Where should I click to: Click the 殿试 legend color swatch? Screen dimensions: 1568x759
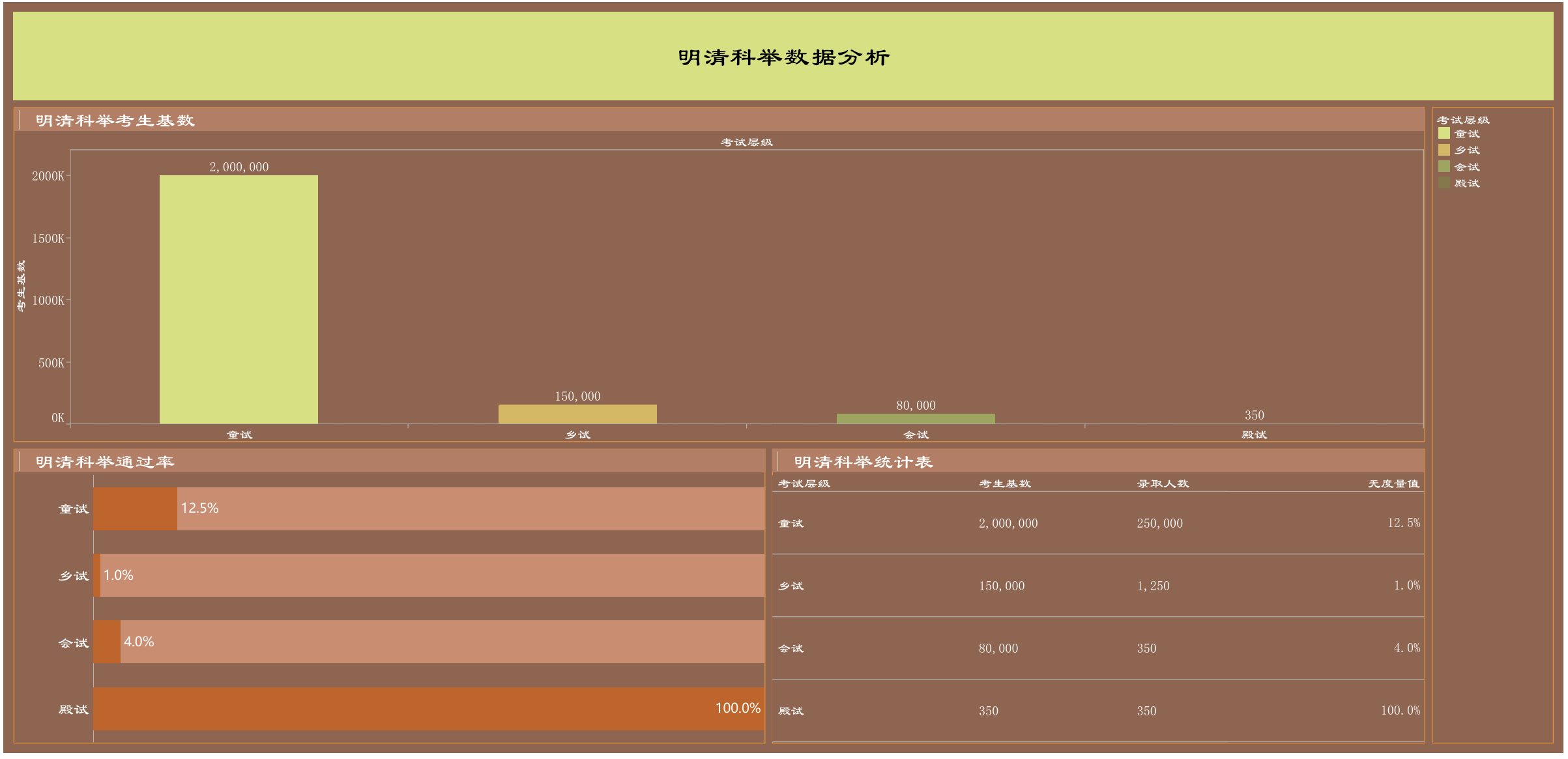tap(1444, 183)
